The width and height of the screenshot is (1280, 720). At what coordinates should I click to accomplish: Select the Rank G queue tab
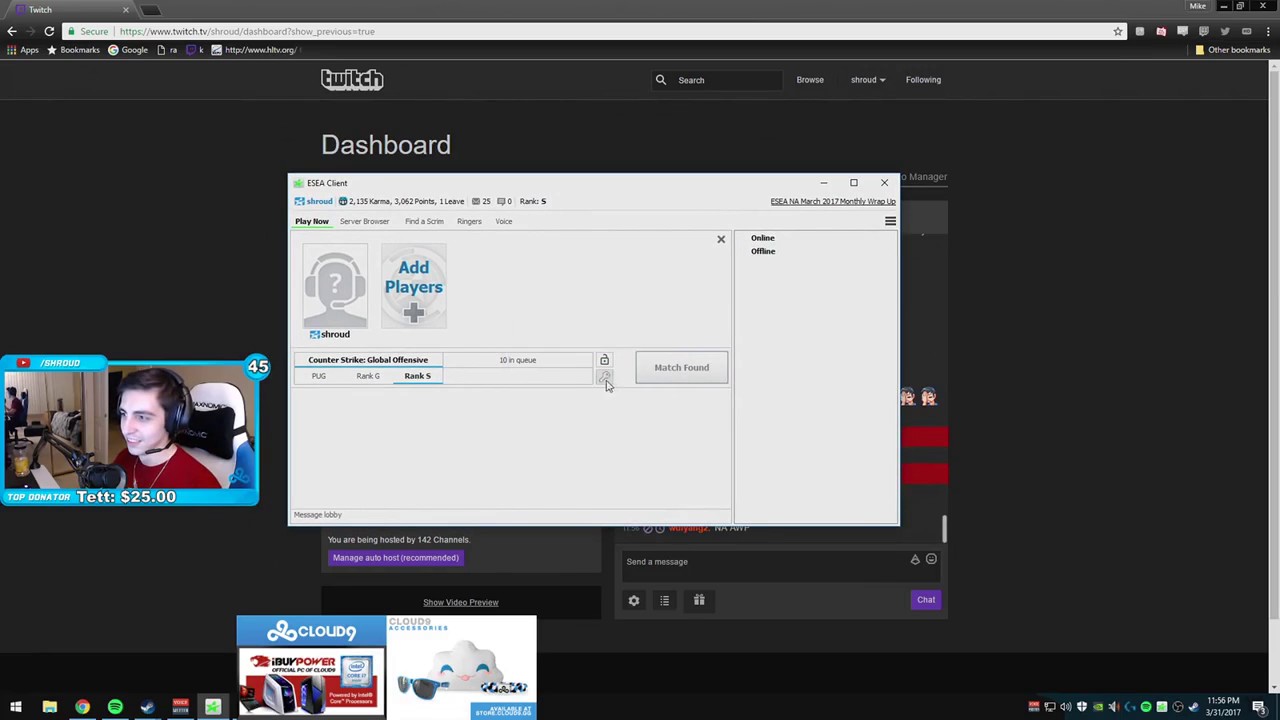tap(368, 376)
